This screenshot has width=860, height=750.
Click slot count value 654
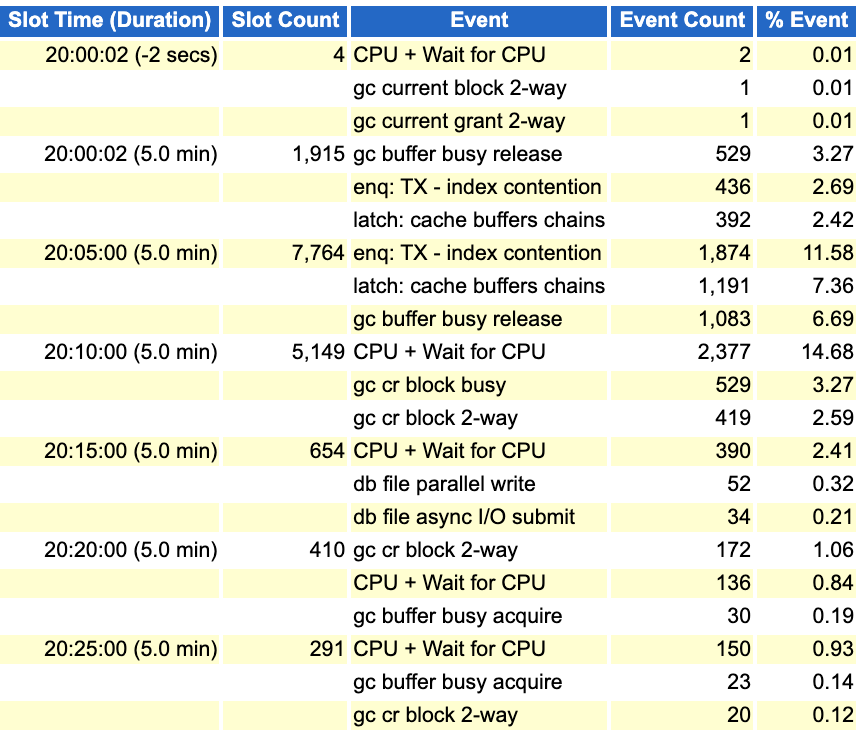coord(327,451)
